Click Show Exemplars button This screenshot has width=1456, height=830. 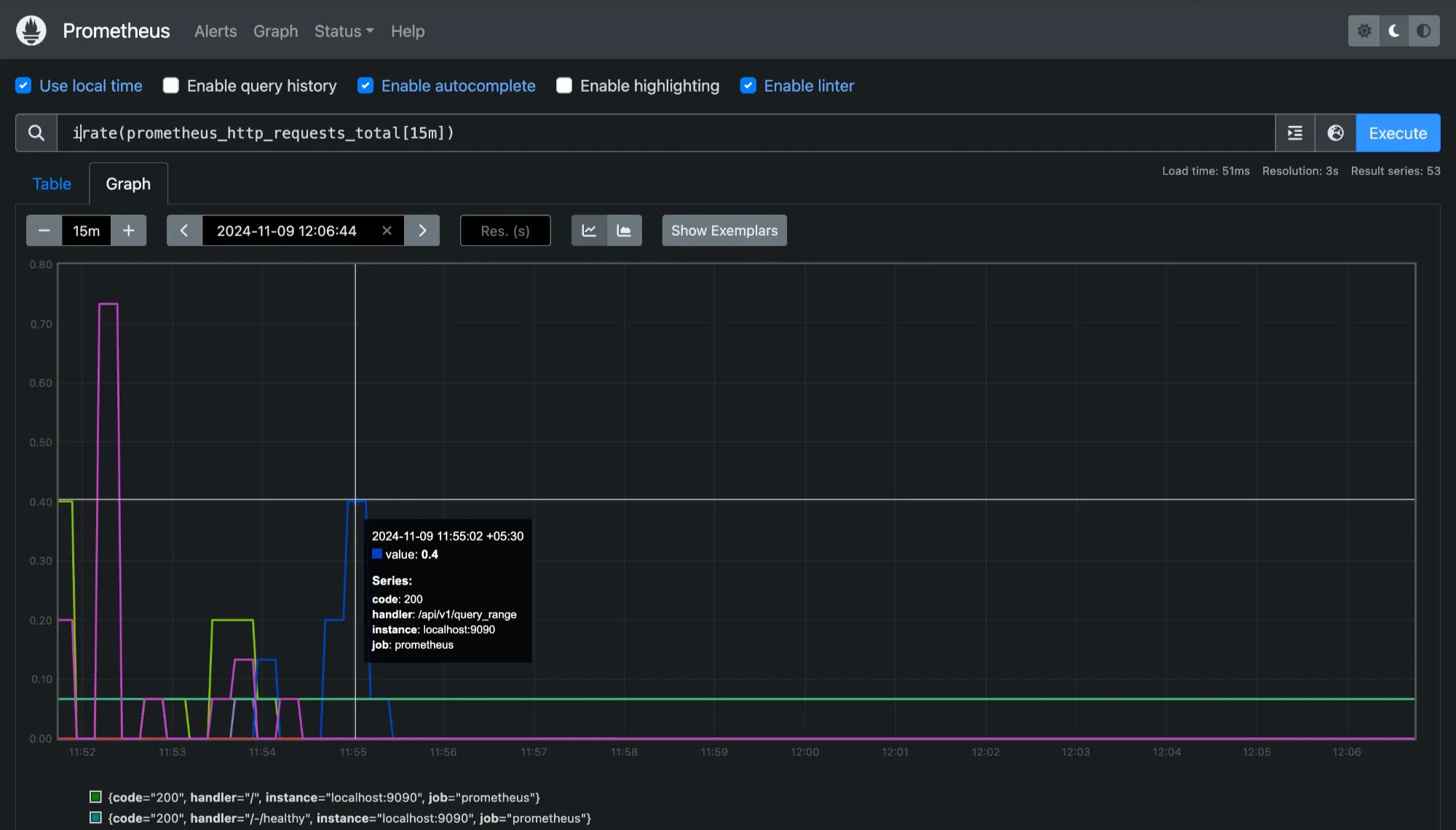click(724, 231)
